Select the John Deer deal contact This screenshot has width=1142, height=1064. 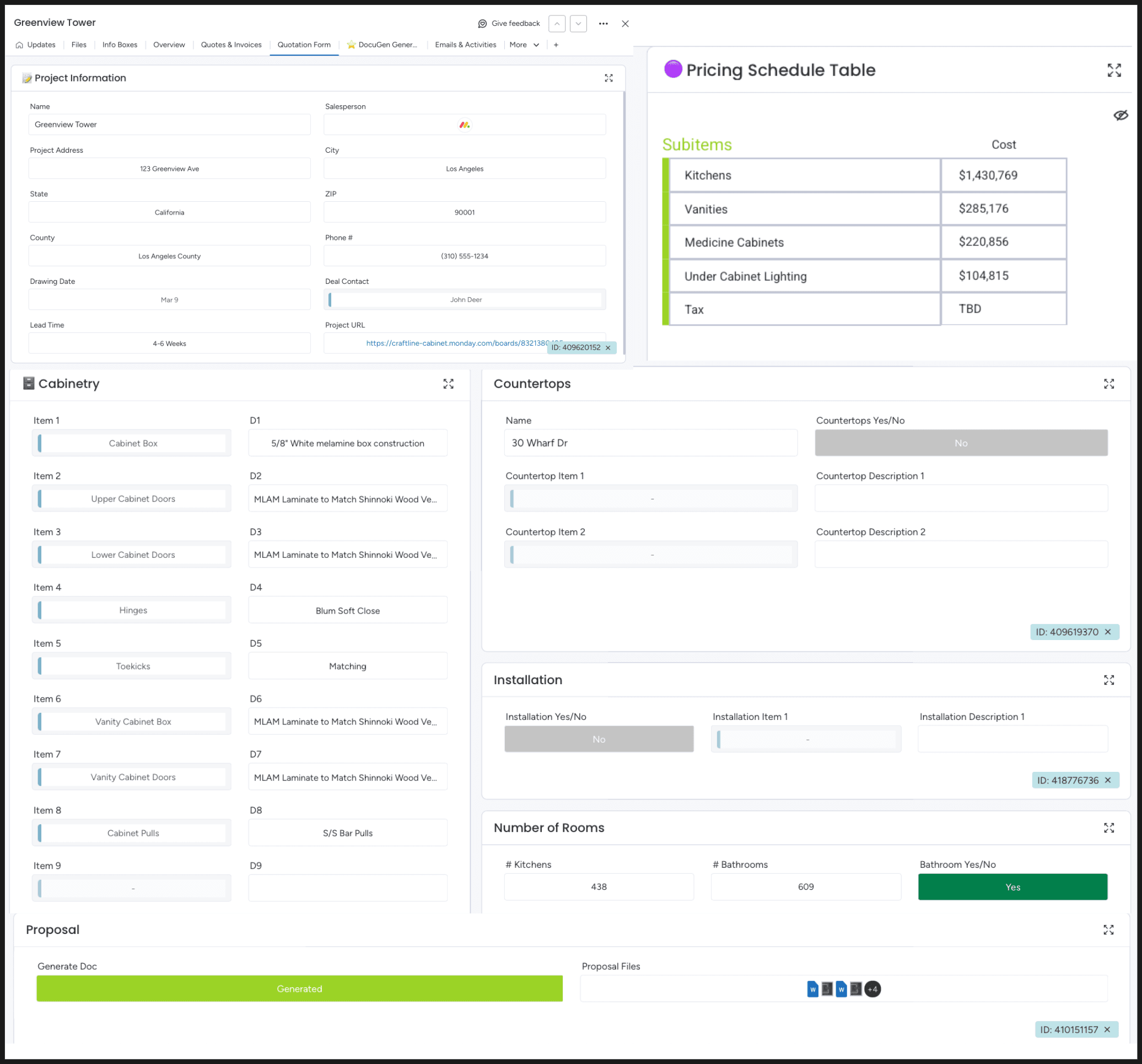pyautogui.click(x=465, y=300)
